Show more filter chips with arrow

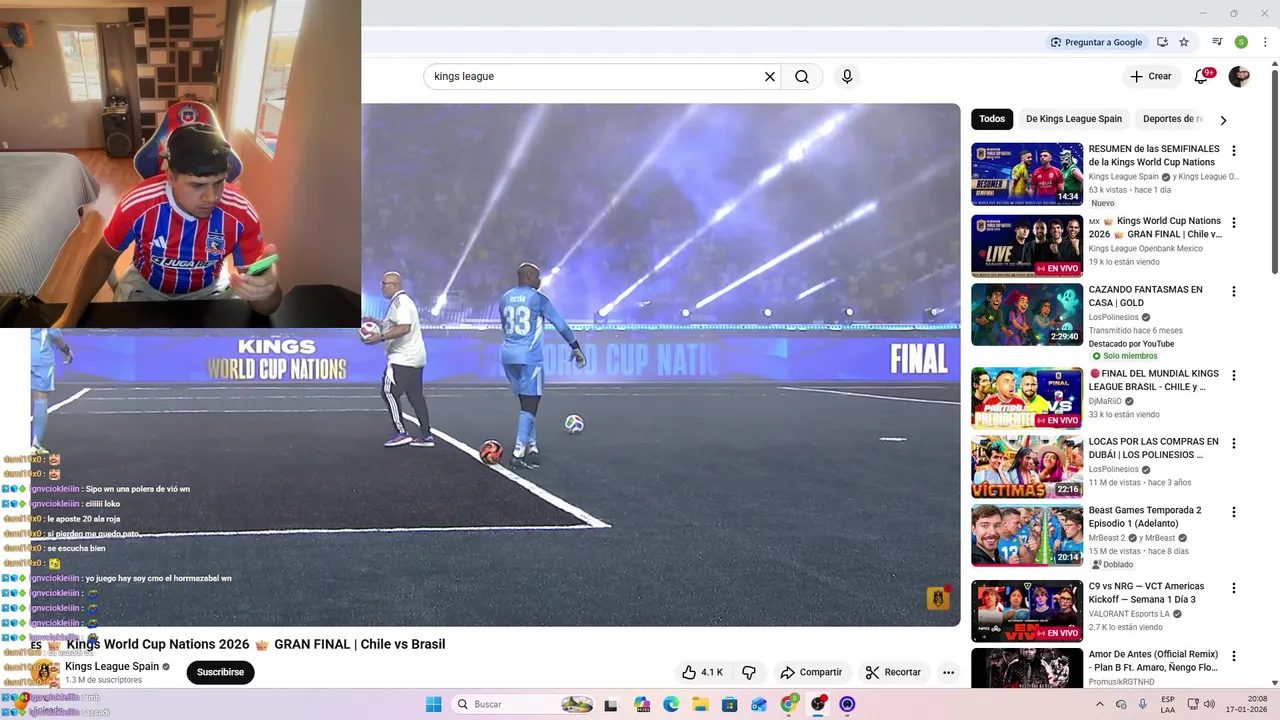coord(1223,120)
